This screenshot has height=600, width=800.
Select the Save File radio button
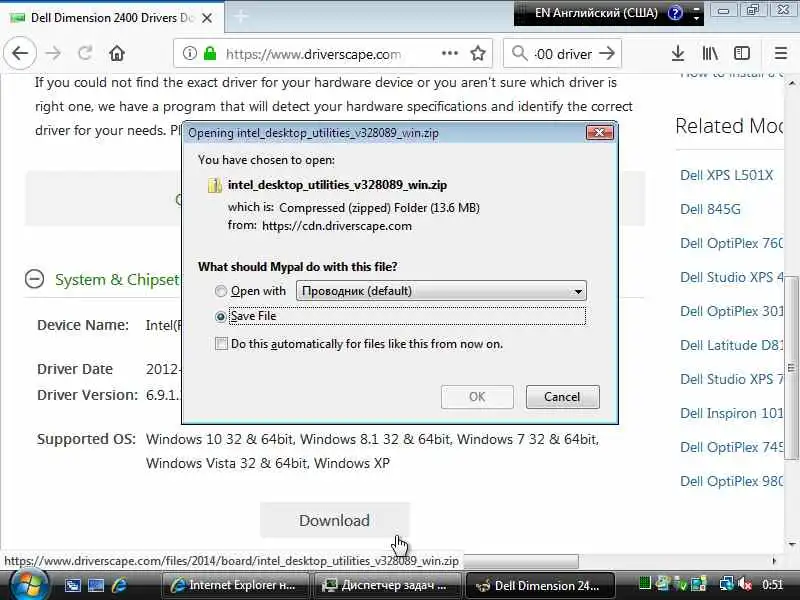click(220, 316)
